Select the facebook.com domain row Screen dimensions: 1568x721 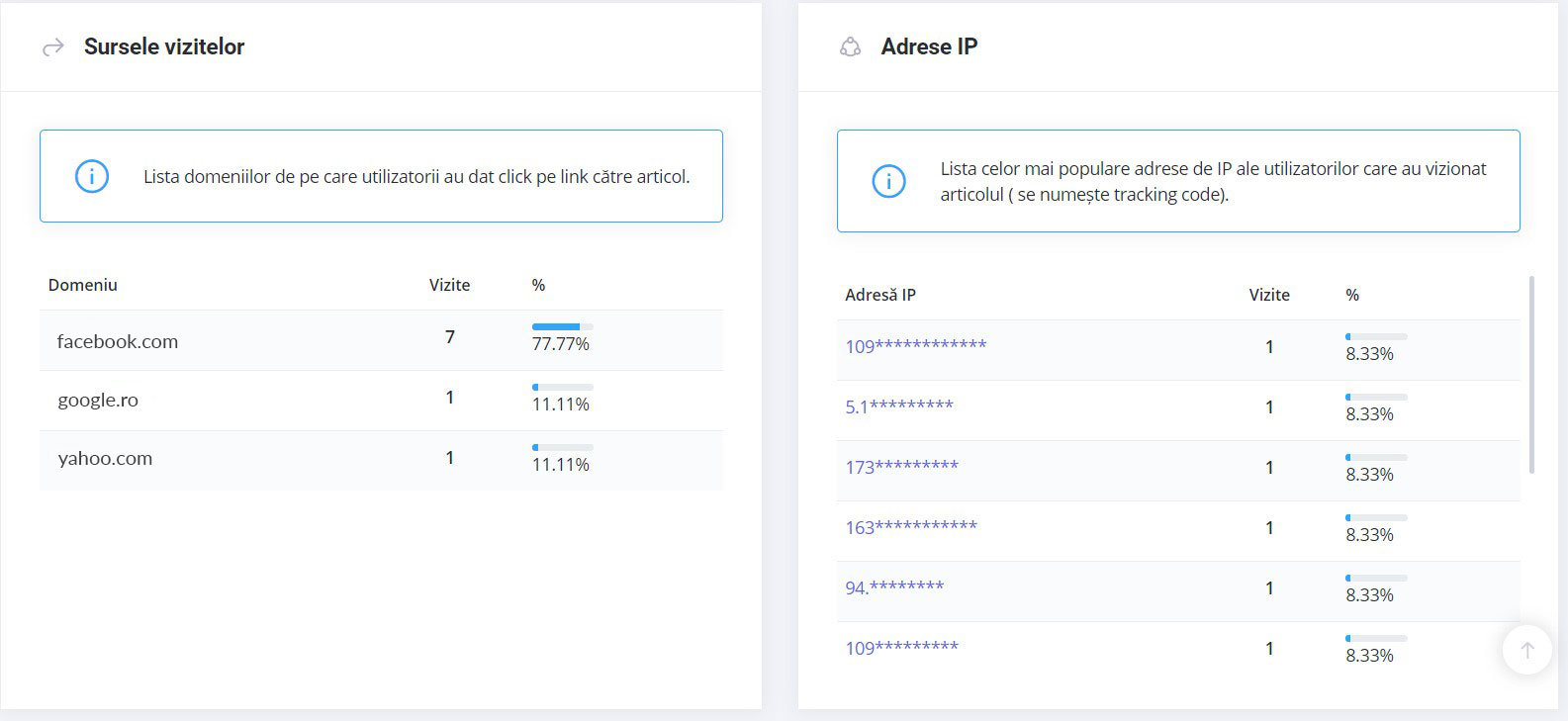(381, 340)
